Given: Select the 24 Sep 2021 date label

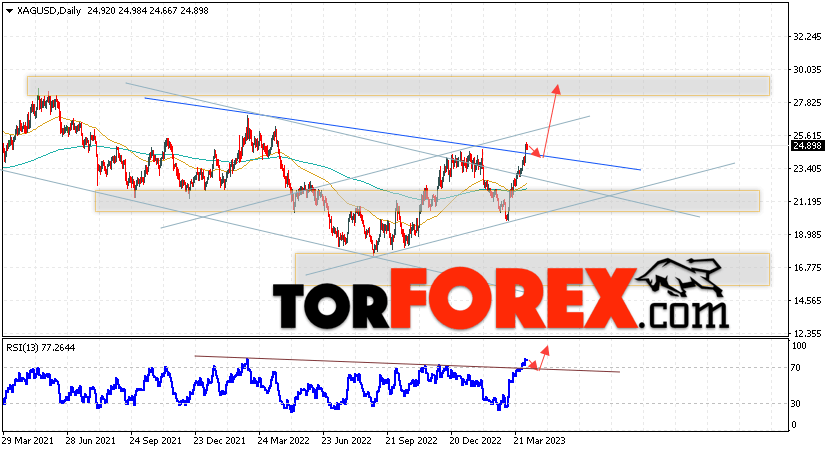Looking at the screenshot, I should pos(155,440).
